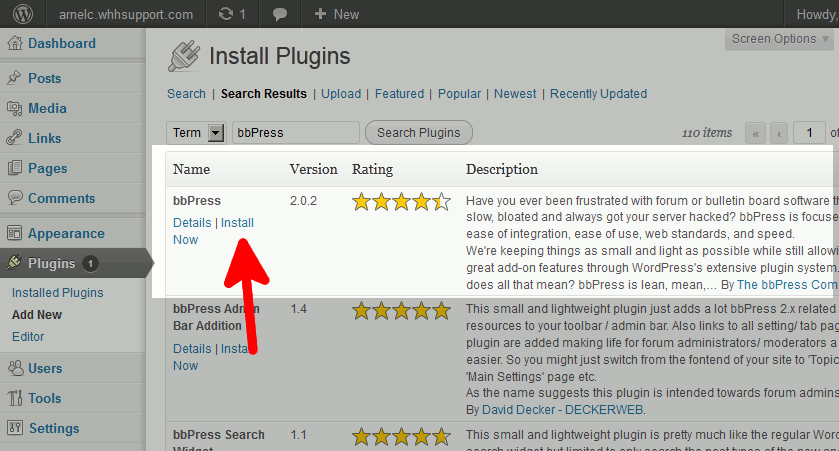Viewport: 839px width, 451px height.
Task: Switch to the Upload tab
Action: [x=341, y=94]
